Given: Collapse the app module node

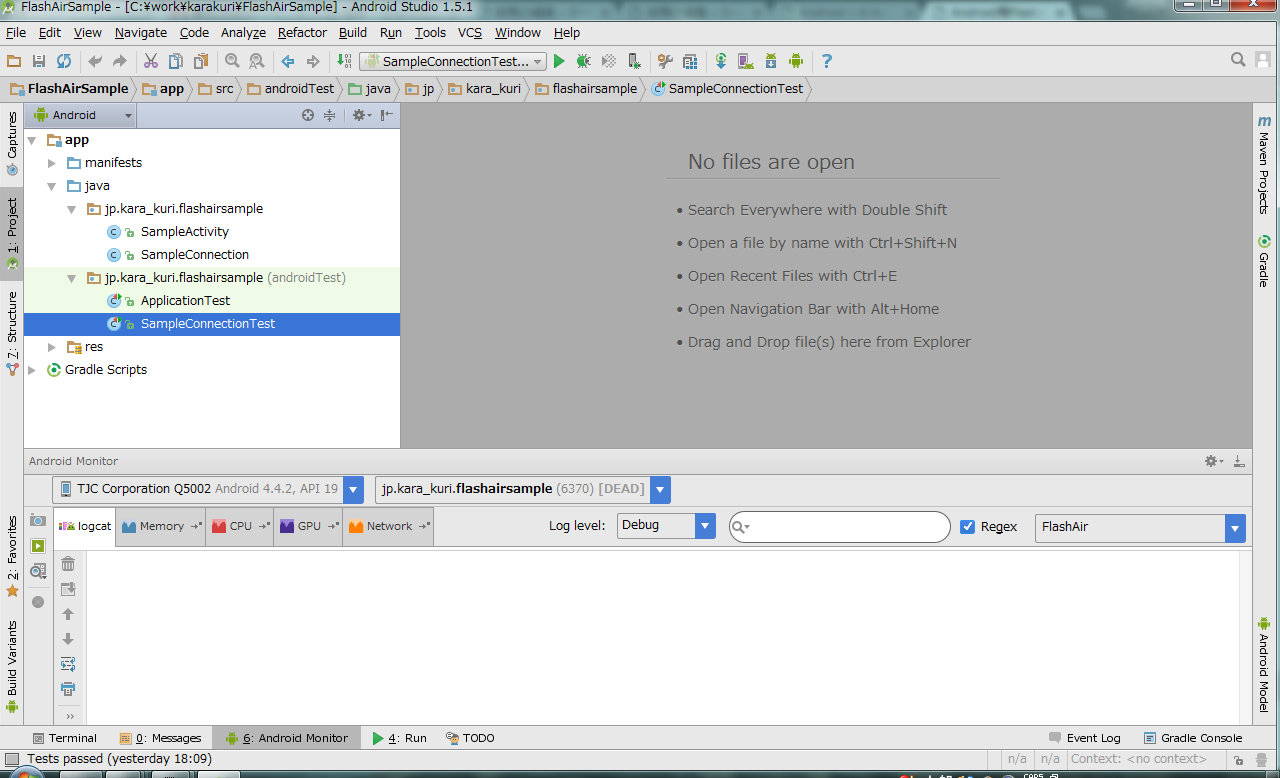Looking at the screenshot, I should (x=32, y=140).
